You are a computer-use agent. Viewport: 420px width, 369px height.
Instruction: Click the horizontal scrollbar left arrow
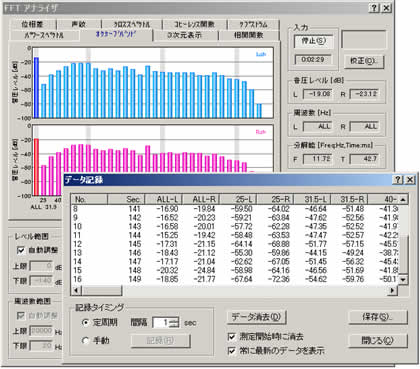77,290
